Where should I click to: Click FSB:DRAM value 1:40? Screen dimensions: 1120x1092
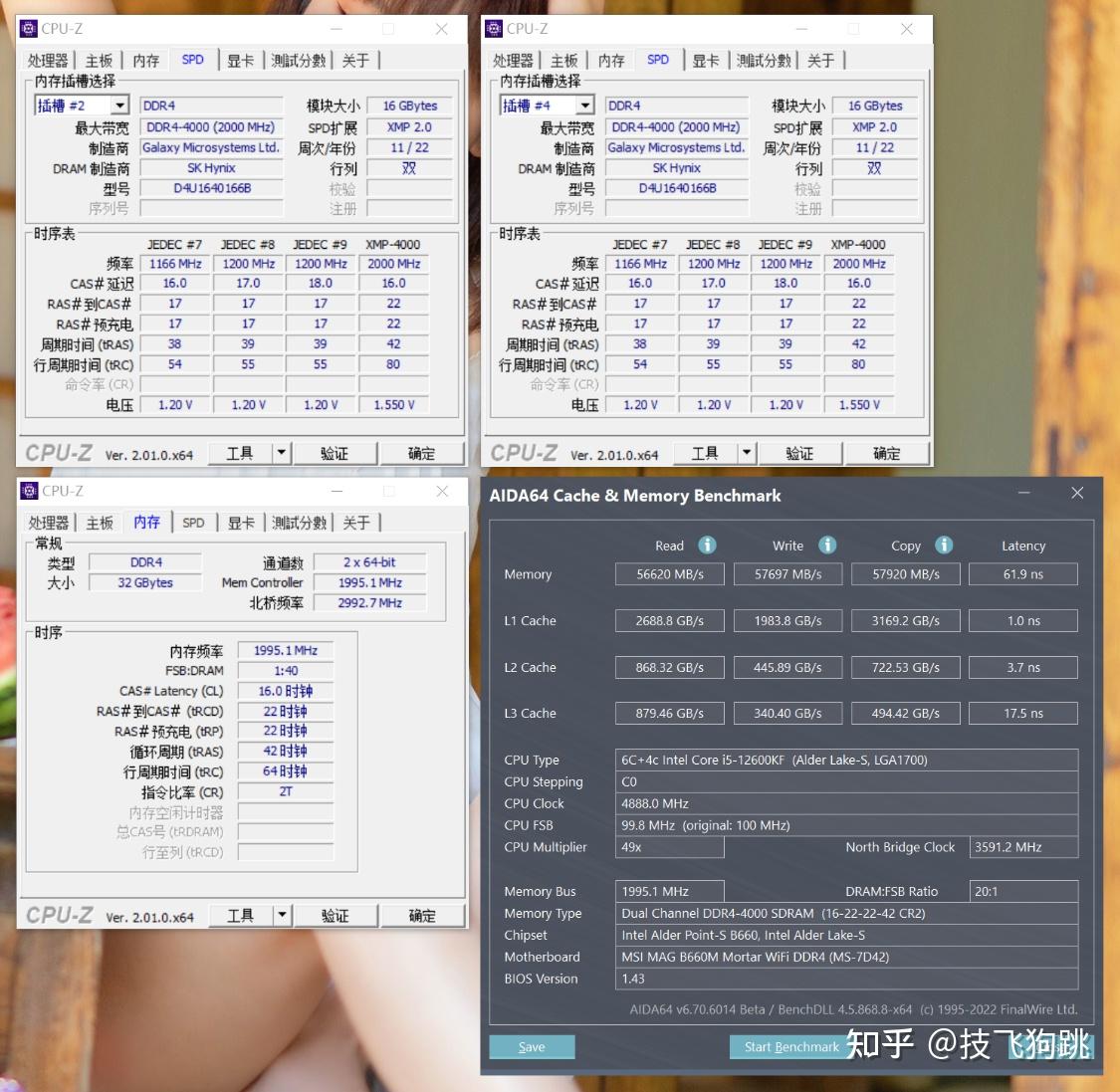(286, 671)
